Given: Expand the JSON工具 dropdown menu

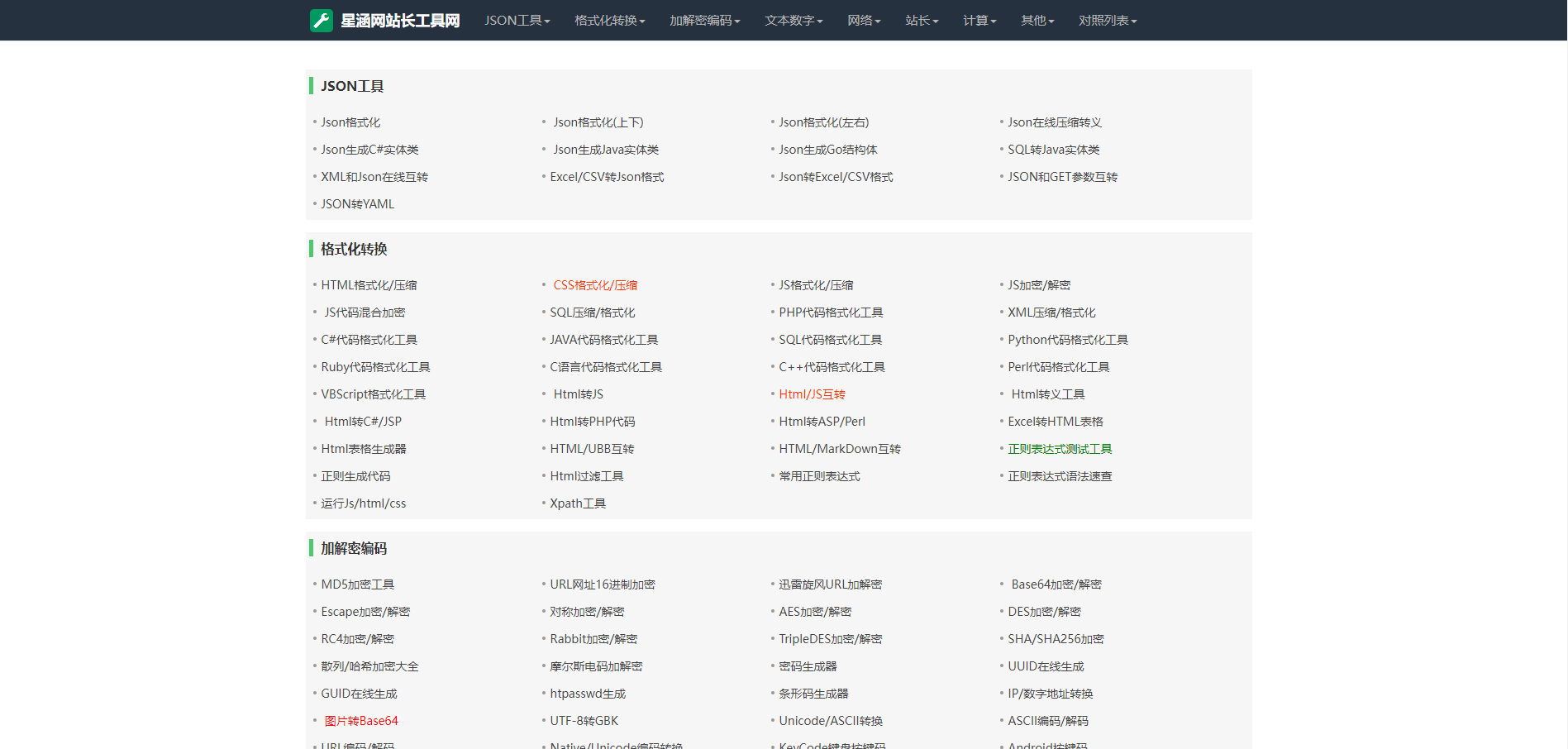Looking at the screenshot, I should pos(517,21).
